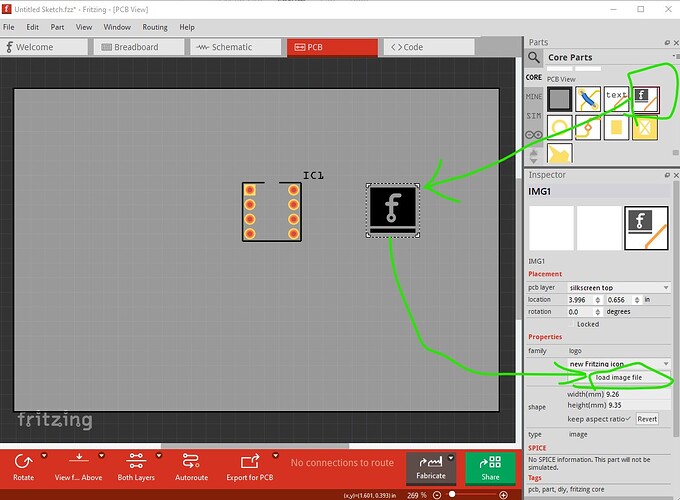Open the View menu
This screenshot has height=500, width=680.
pyautogui.click(x=84, y=27)
